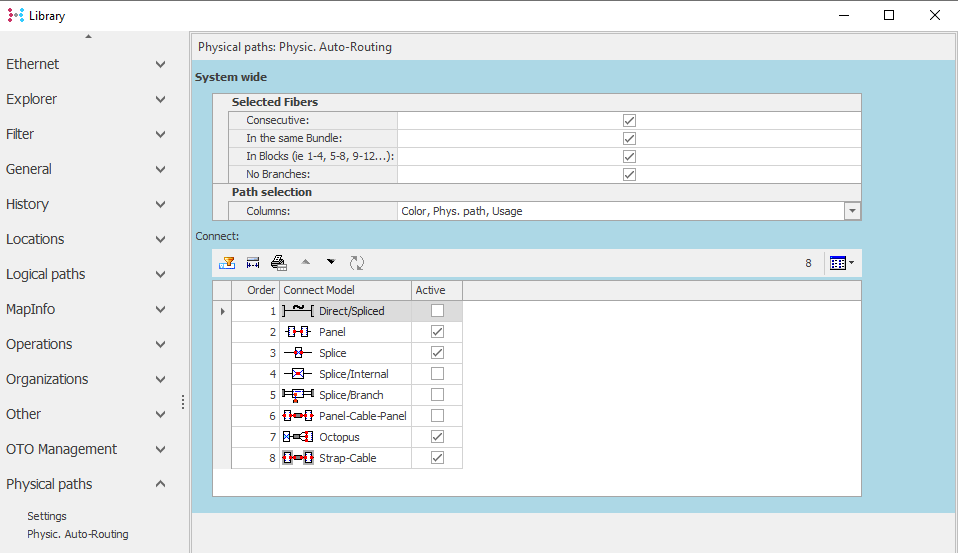Expand the General section chevron
Image resolution: width=958 pixels, height=553 pixels.
[160, 169]
